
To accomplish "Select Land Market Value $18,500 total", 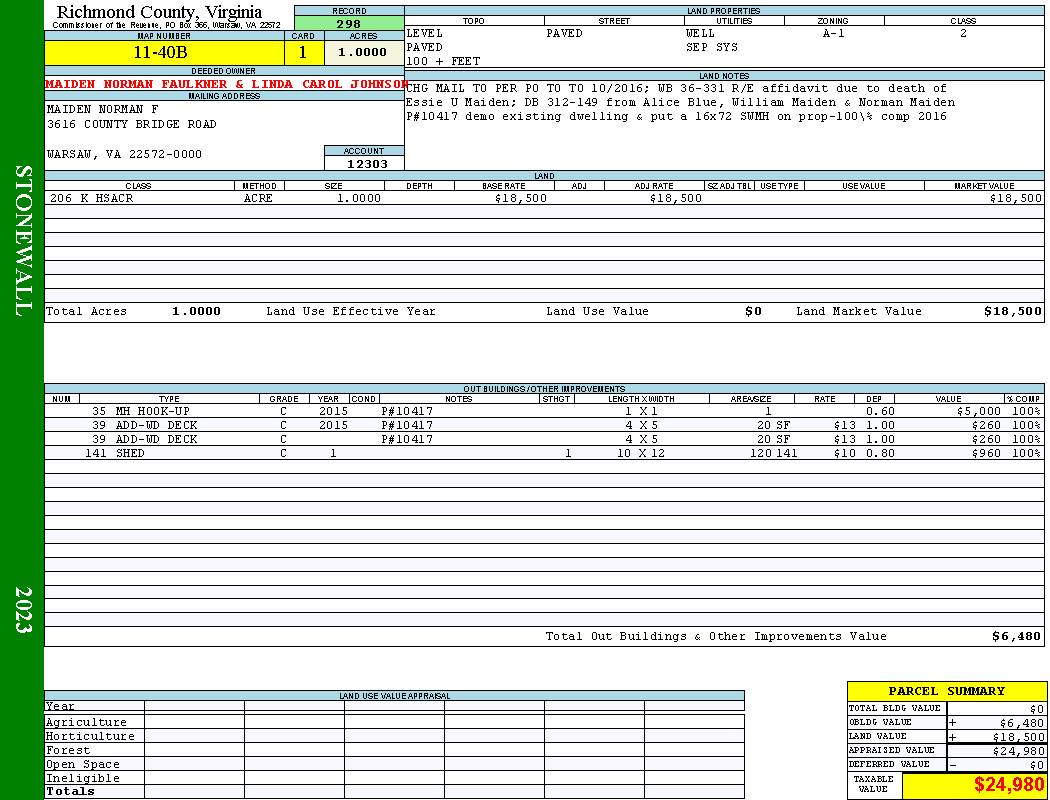I will (1013, 311).
